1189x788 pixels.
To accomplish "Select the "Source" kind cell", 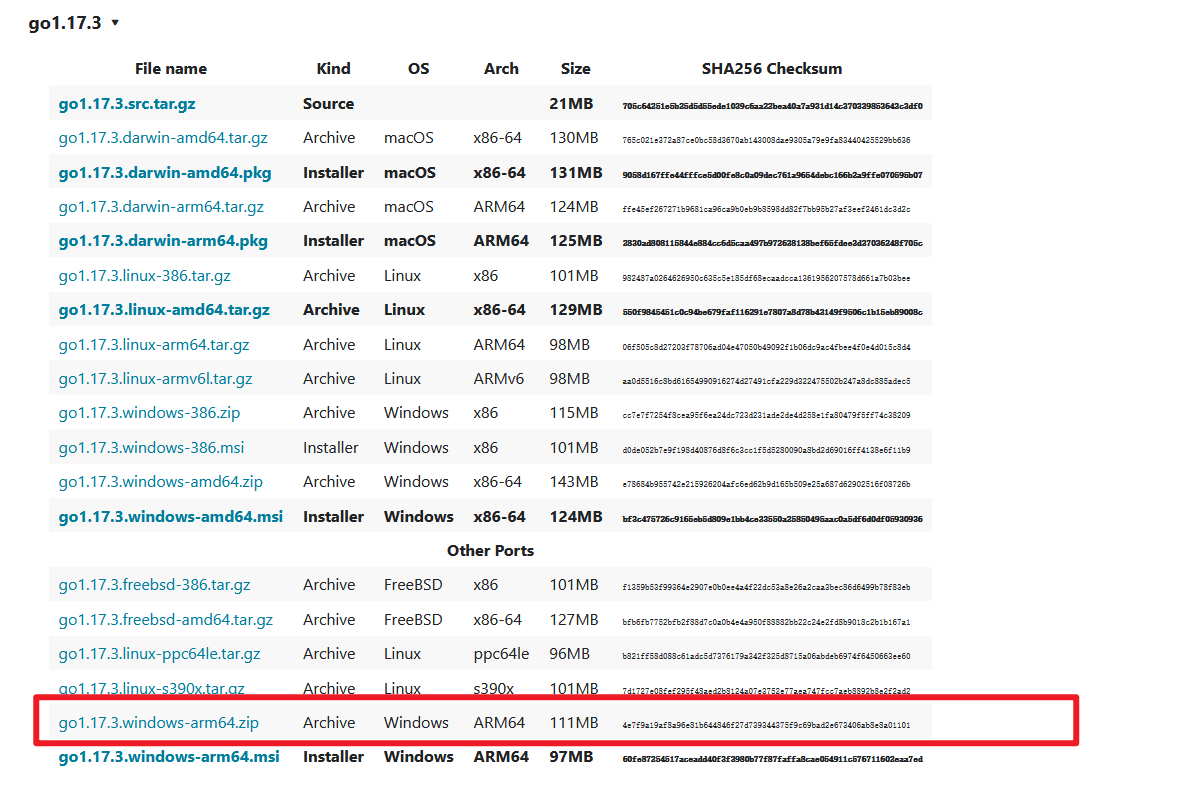I will point(328,104).
